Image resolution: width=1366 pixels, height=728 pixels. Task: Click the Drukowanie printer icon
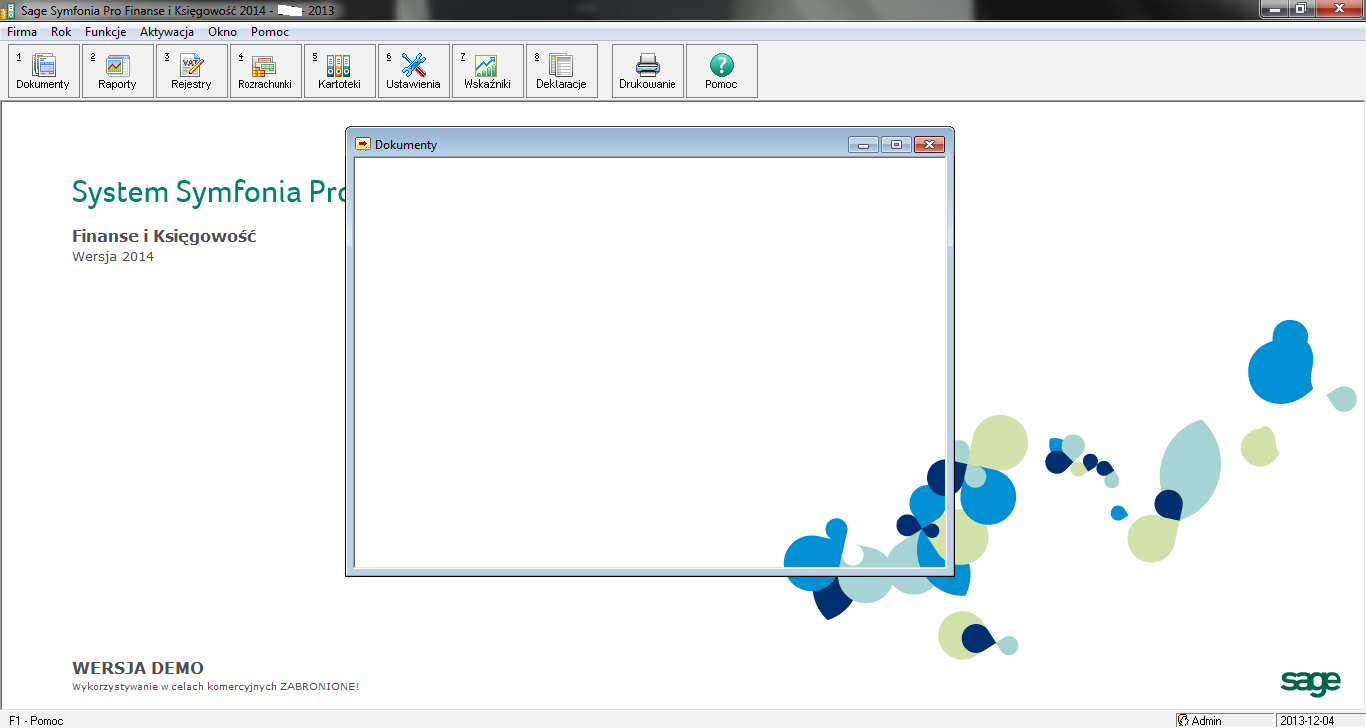pyautogui.click(x=648, y=66)
